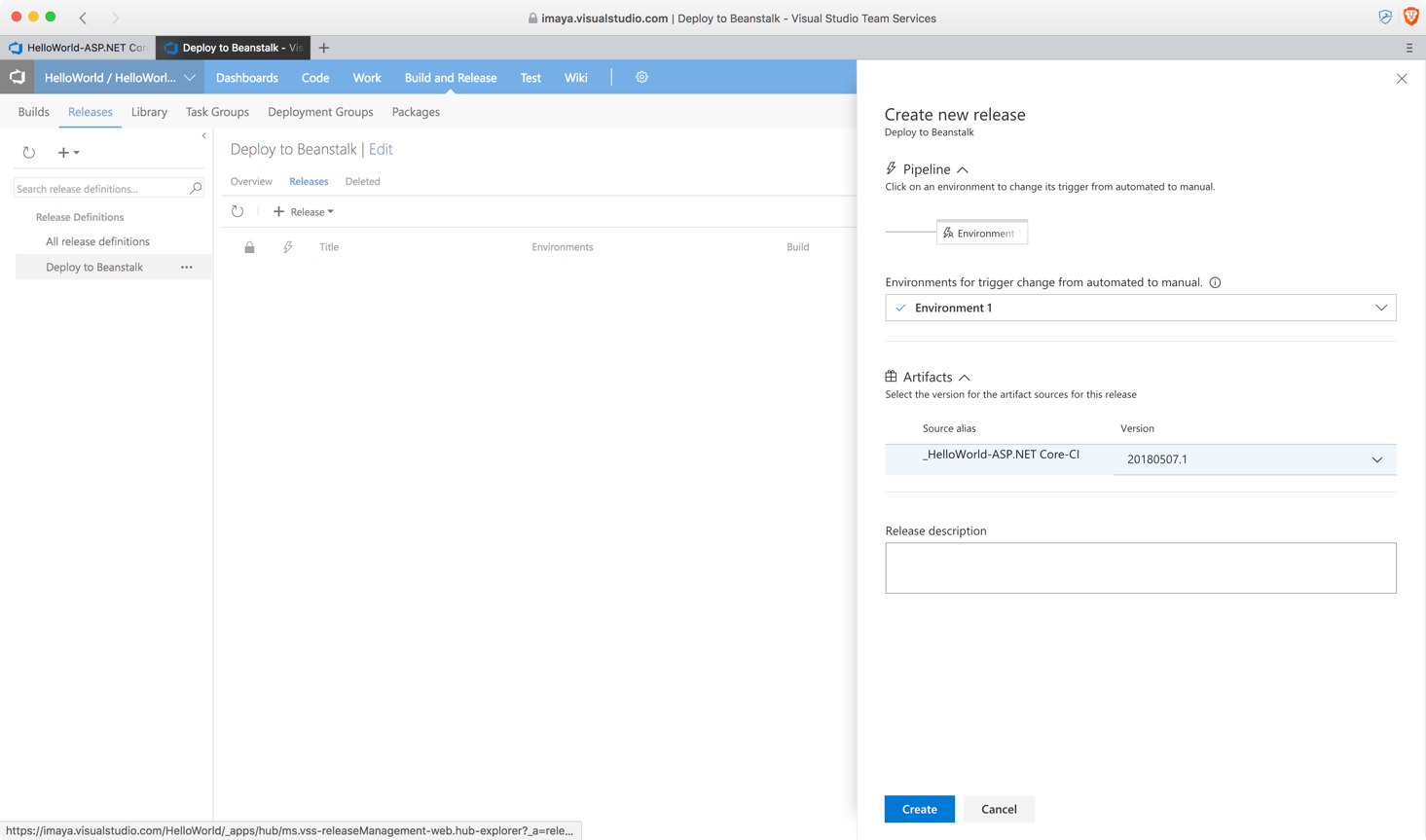Click the search magnifier in release definitions box

click(196, 188)
